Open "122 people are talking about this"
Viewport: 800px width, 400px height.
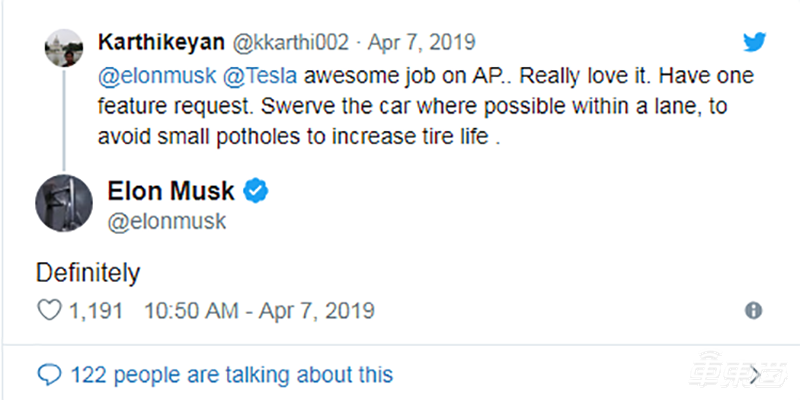pyautogui.click(x=231, y=375)
